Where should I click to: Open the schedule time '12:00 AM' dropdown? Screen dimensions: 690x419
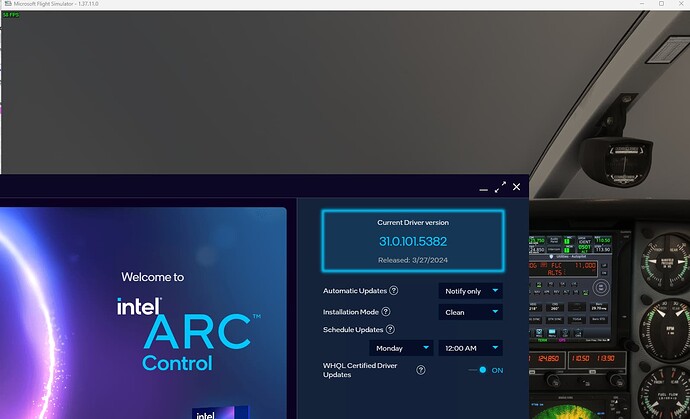[x=470, y=348]
